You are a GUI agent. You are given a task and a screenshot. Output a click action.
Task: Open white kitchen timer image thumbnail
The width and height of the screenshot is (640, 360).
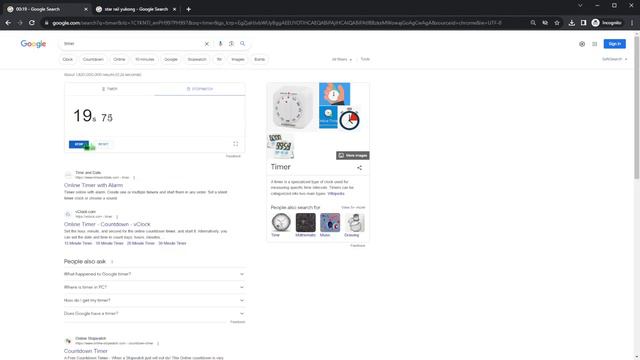(x=292, y=107)
